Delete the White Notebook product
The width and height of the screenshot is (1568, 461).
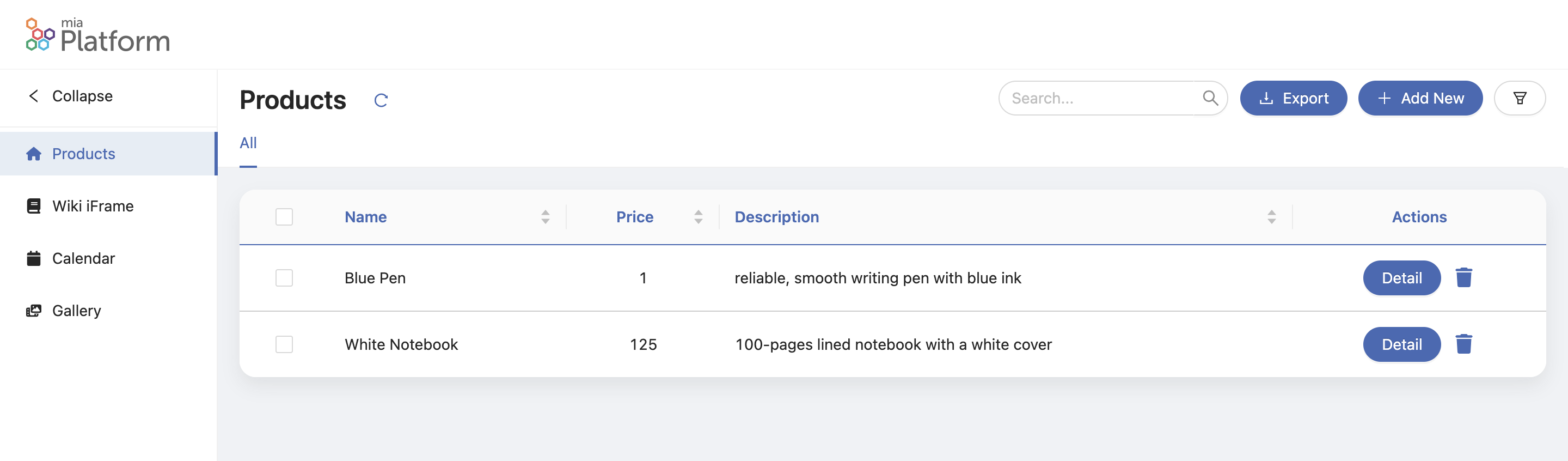1465,344
